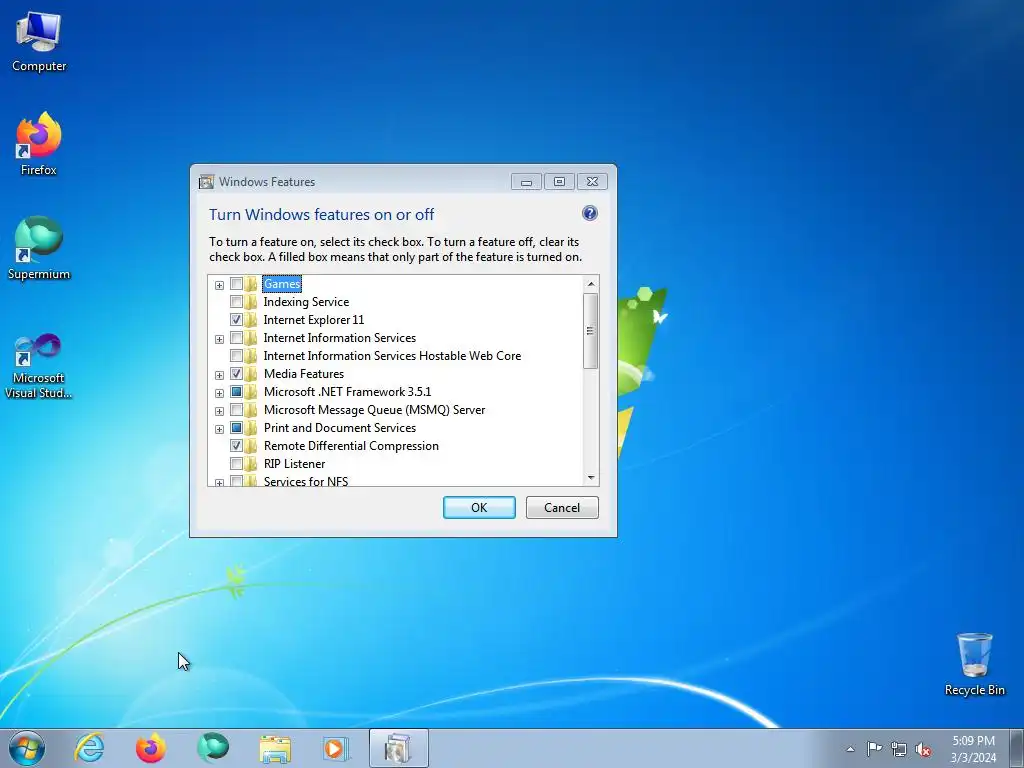Click the network tray icon
The image size is (1024, 768).
pos(899,749)
